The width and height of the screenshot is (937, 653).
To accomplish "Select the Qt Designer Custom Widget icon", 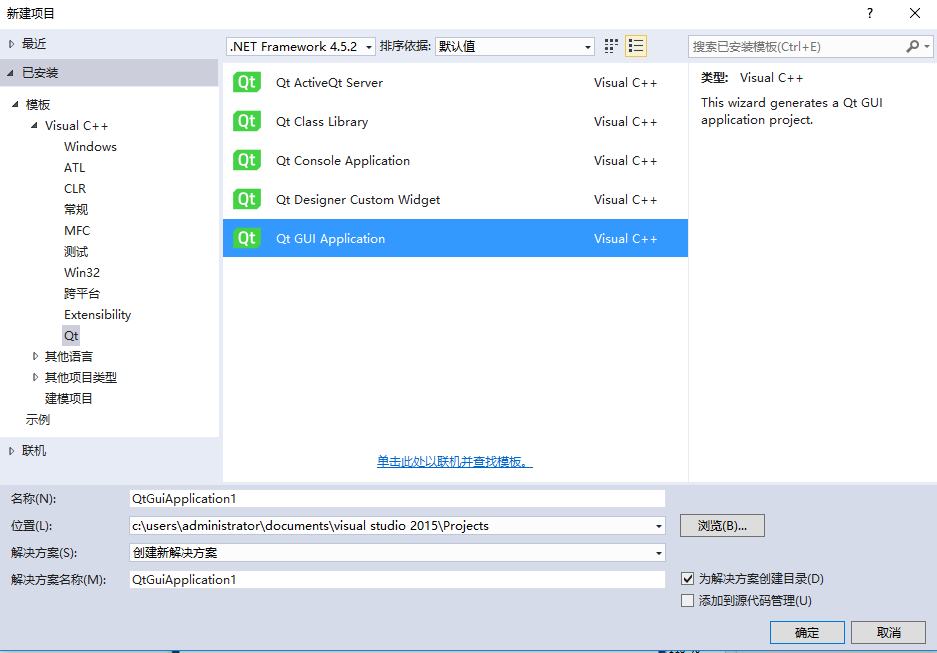I will click(x=246, y=199).
